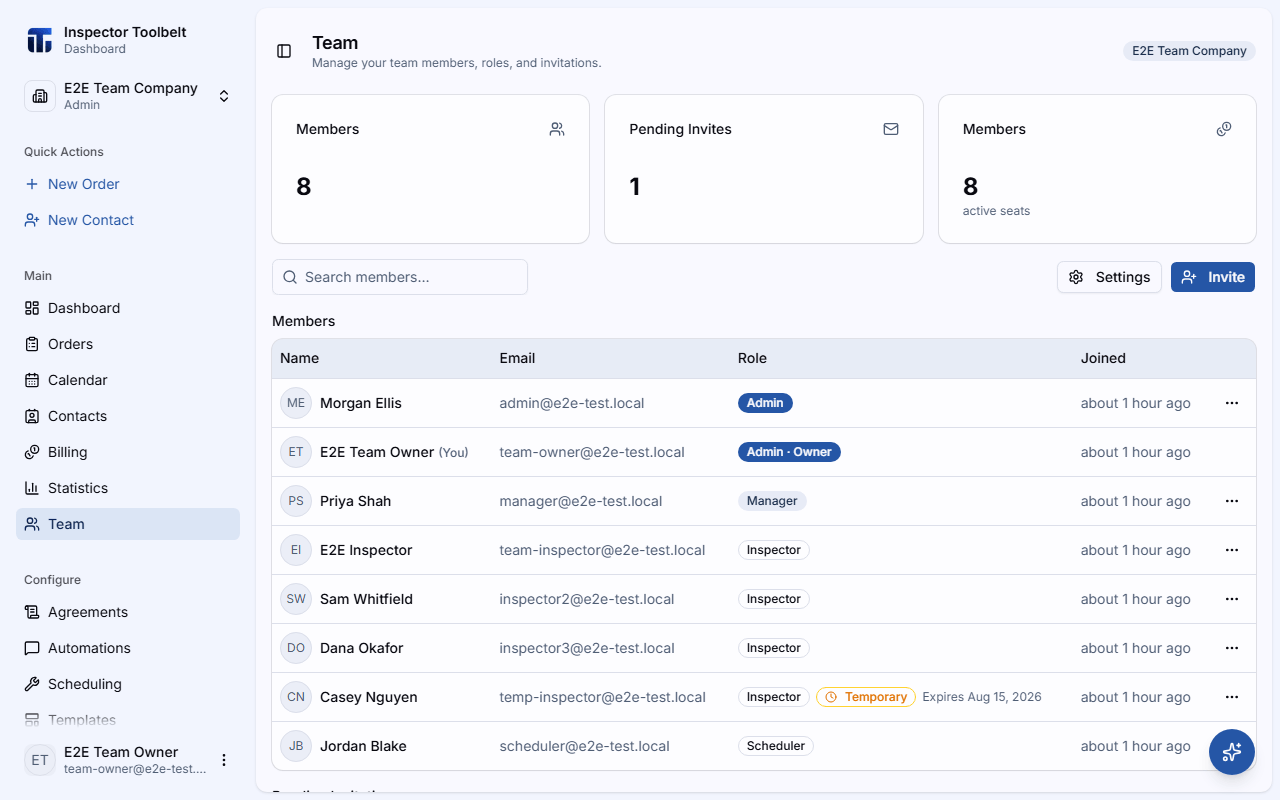This screenshot has width=1280, height=800.
Task: Open the E2E Team Company switcher
Action: click(128, 96)
